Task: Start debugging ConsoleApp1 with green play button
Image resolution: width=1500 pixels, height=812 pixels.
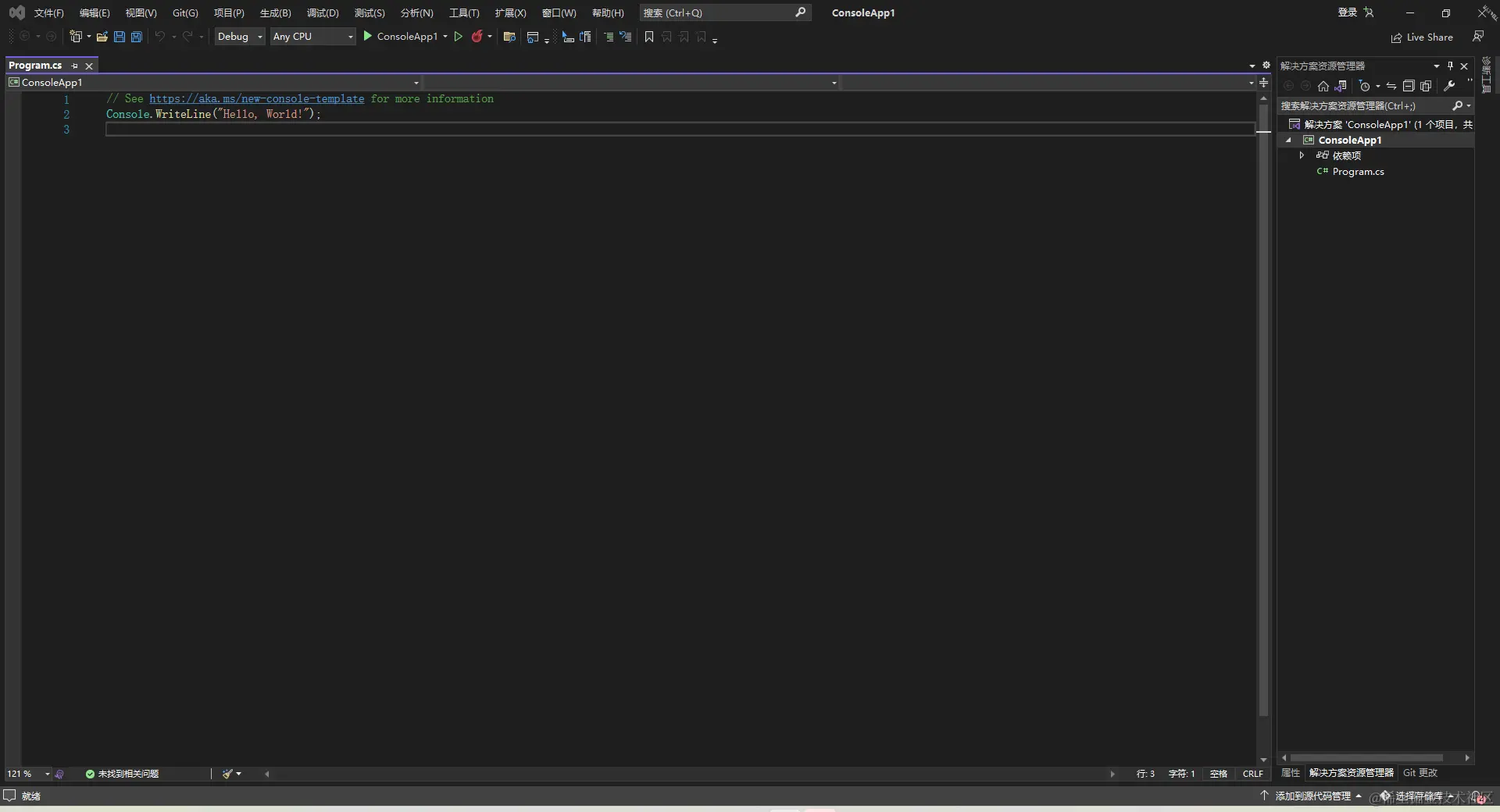Action: (x=367, y=37)
